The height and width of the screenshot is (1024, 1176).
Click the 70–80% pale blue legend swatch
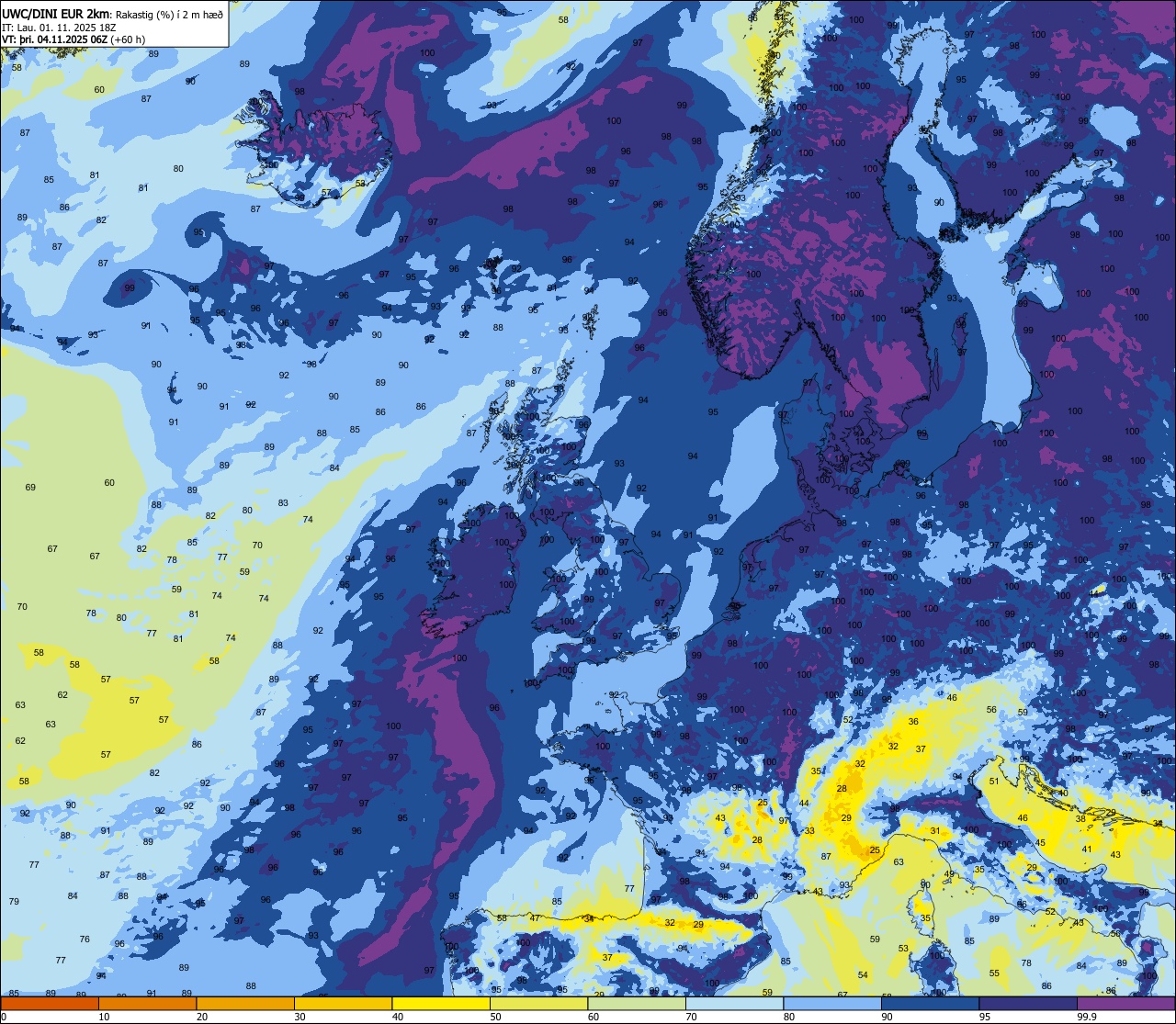tap(734, 1003)
